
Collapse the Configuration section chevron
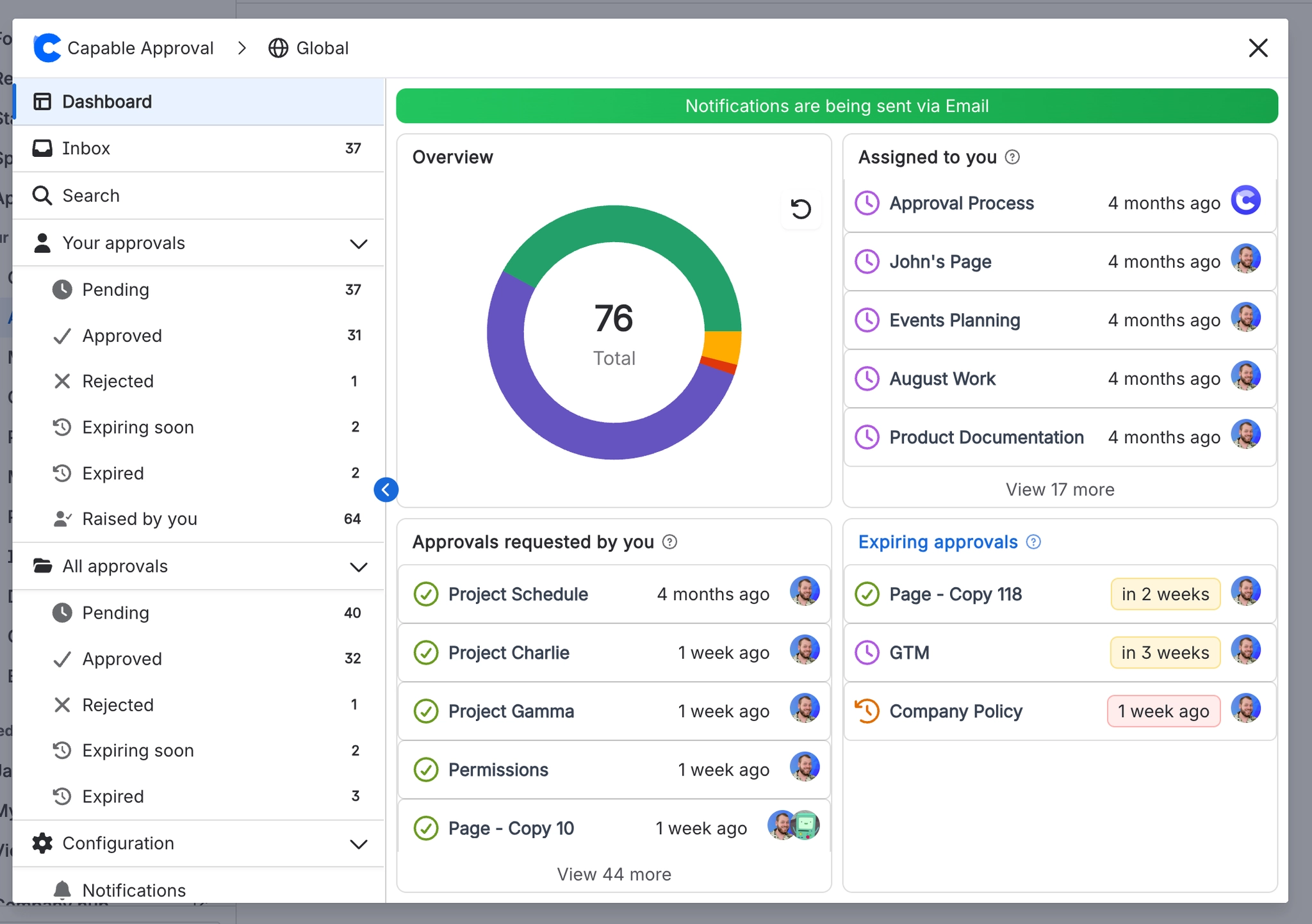359,844
